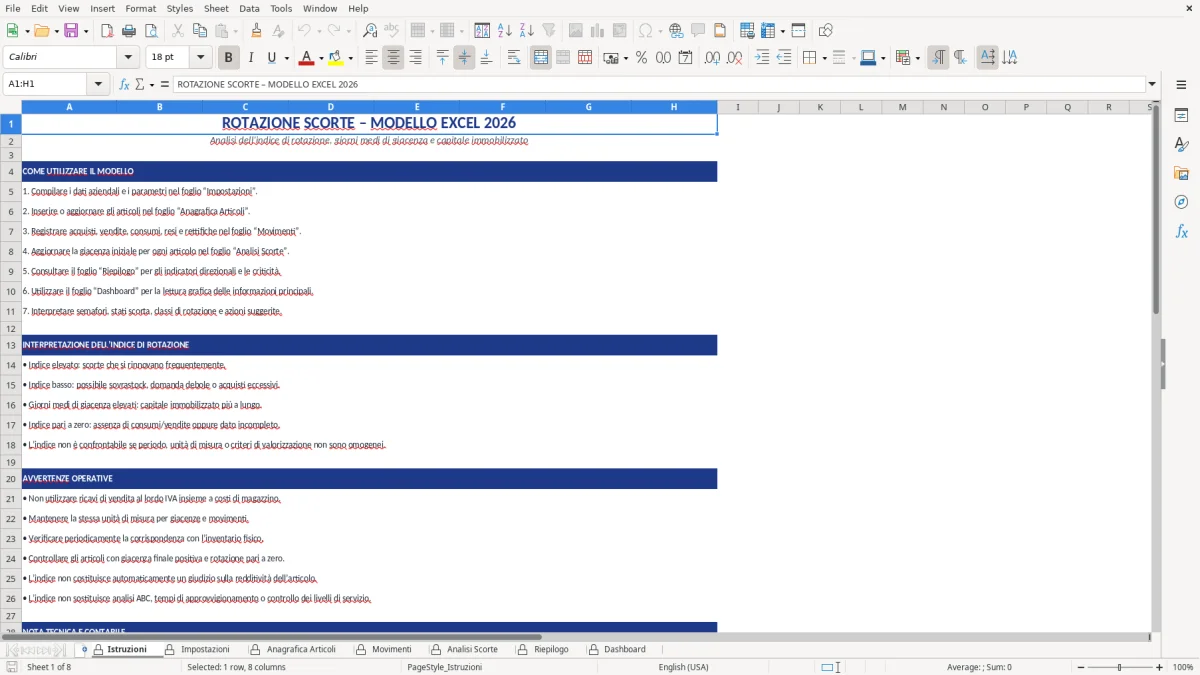Apply red font color swatch

pos(306,58)
